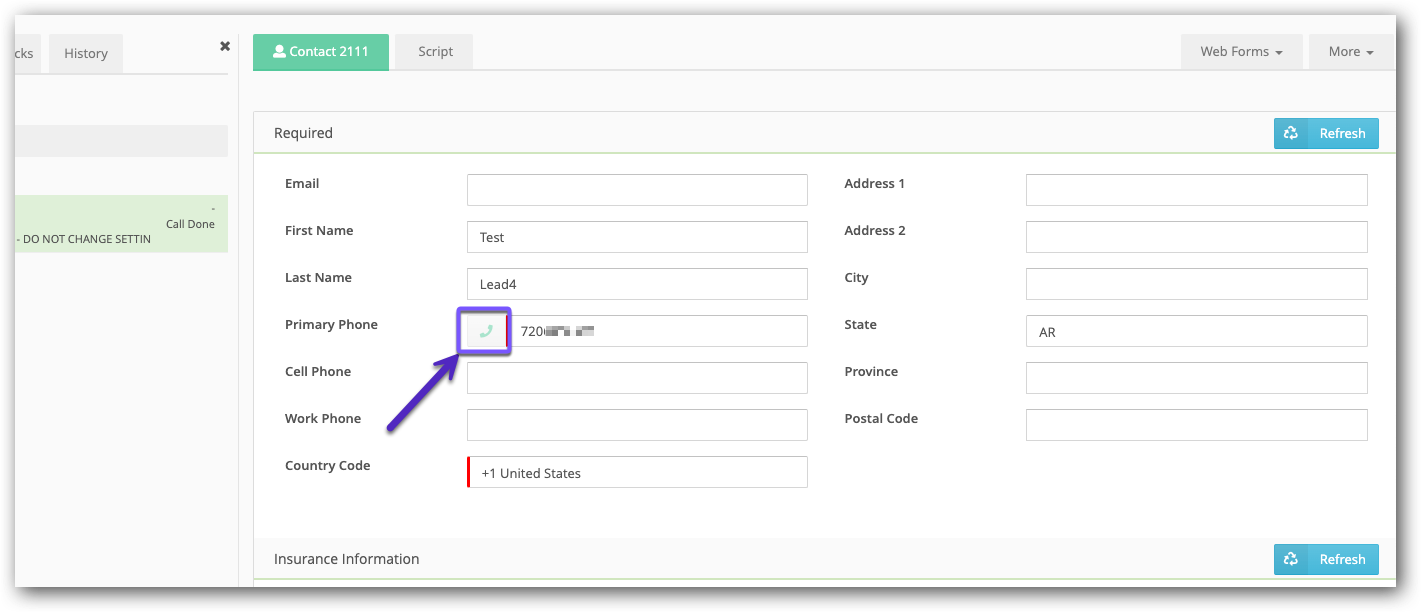The height and width of the screenshot is (612, 1421).
Task: Click the First Name field containing Test
Action: pos(637,236)
